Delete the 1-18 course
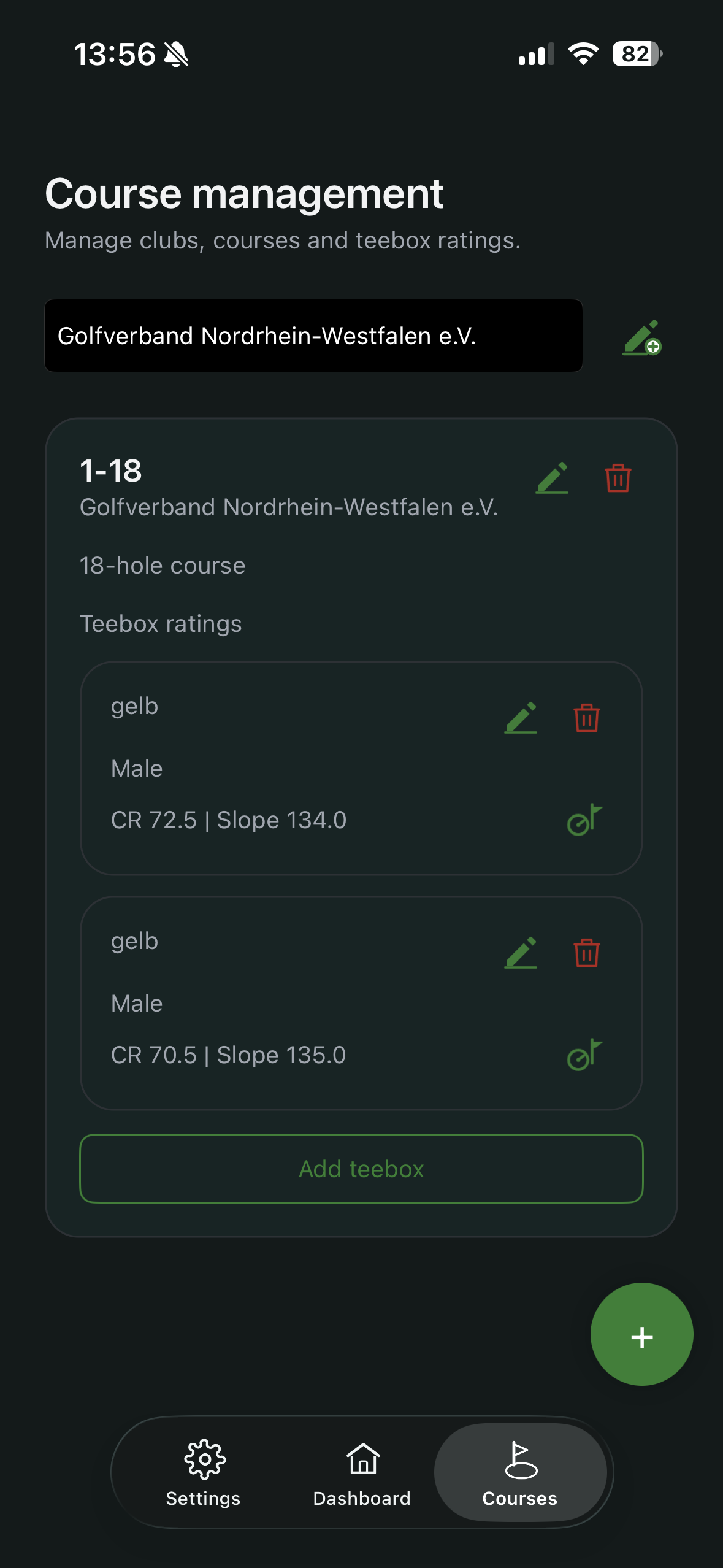Viewport: 723px width, 1568px height. coord(618,478)
